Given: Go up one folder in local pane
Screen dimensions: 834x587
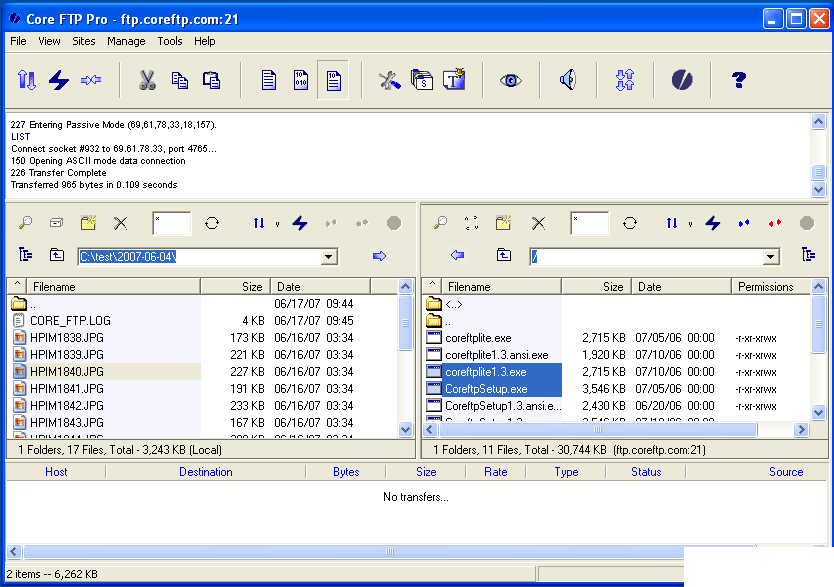Looking at the screenshot, I should (x=57, y=255).
